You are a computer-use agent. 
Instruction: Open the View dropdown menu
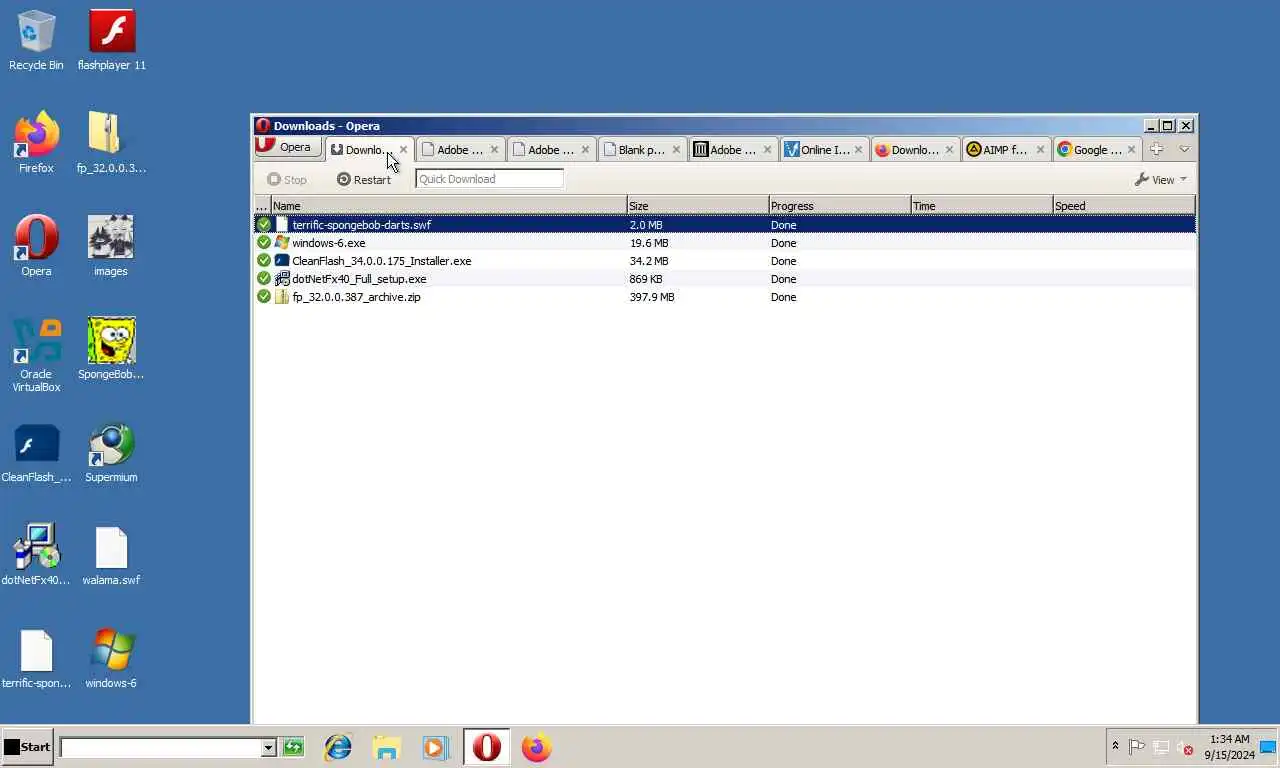coord(1161,180)
